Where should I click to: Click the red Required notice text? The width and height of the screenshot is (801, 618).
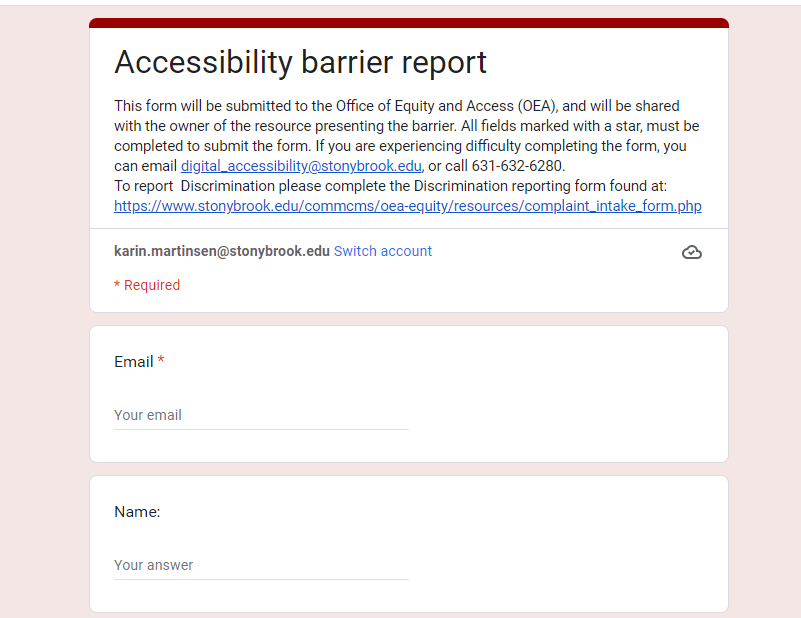146,285
